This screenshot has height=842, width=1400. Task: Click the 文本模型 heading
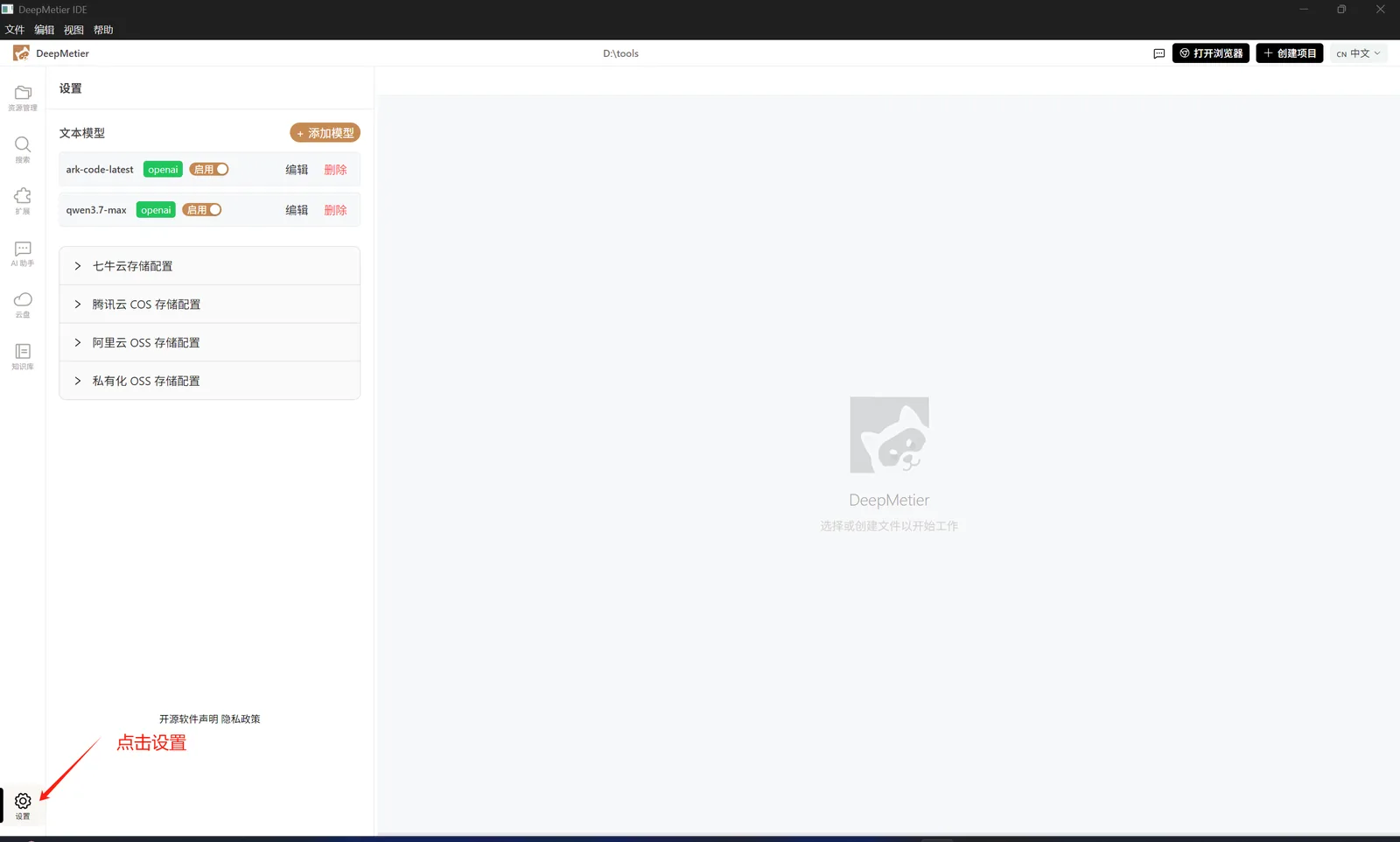pyautogui.click(x=82, y=133)
